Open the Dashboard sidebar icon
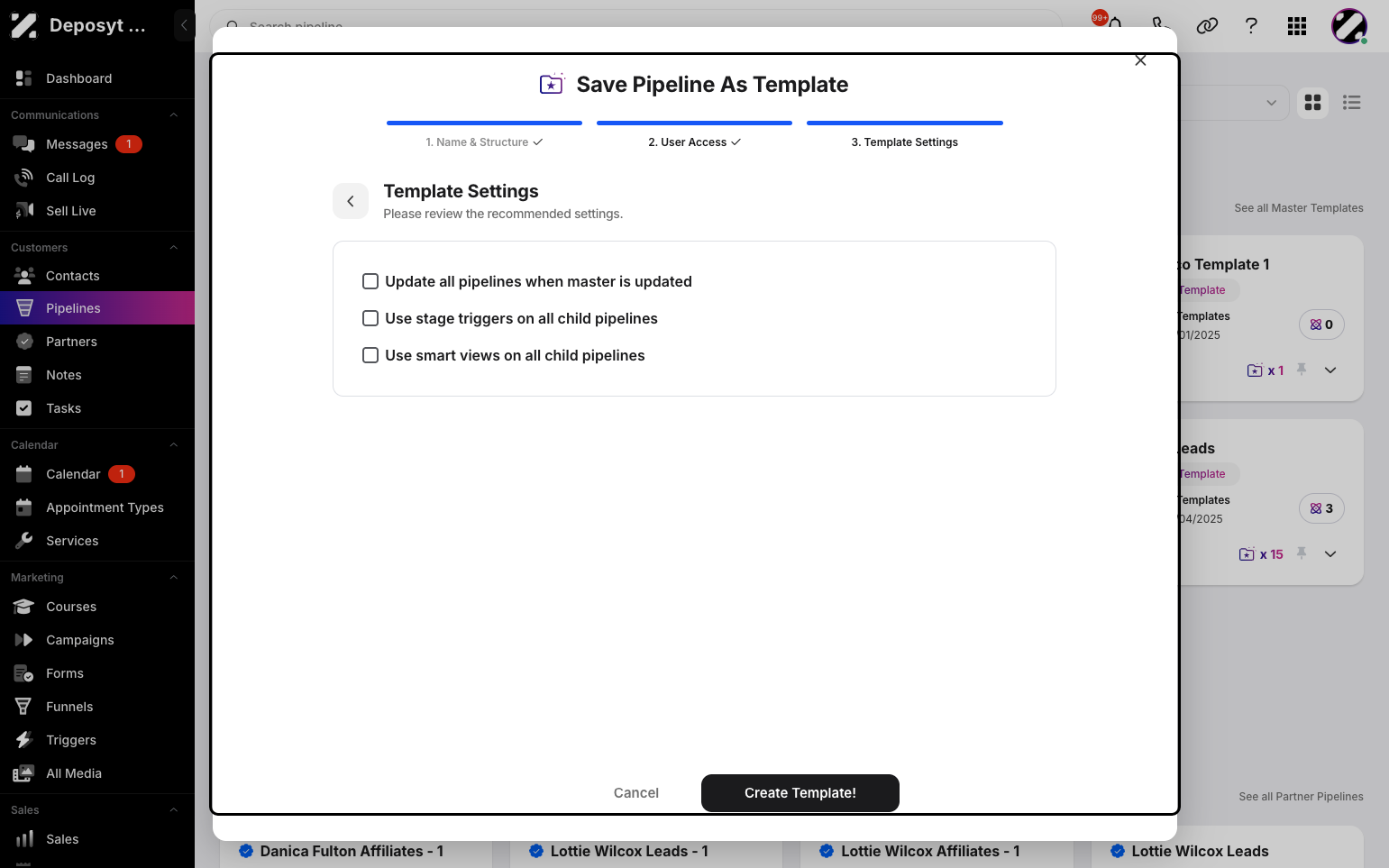Screen dimensions: 1389x868 pyautogui.click(x=24, y=78)
